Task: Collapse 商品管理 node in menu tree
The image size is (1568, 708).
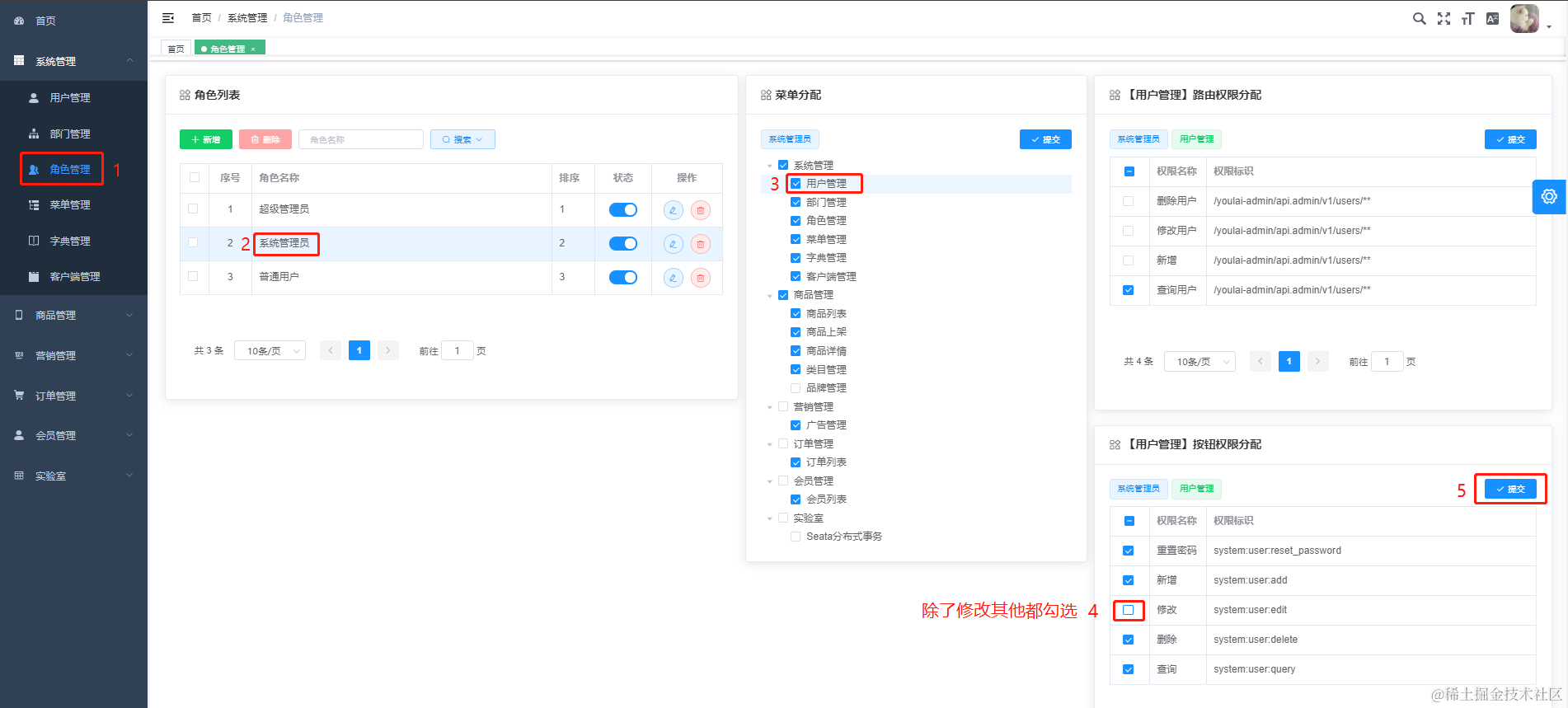Action: coord(770,295)
